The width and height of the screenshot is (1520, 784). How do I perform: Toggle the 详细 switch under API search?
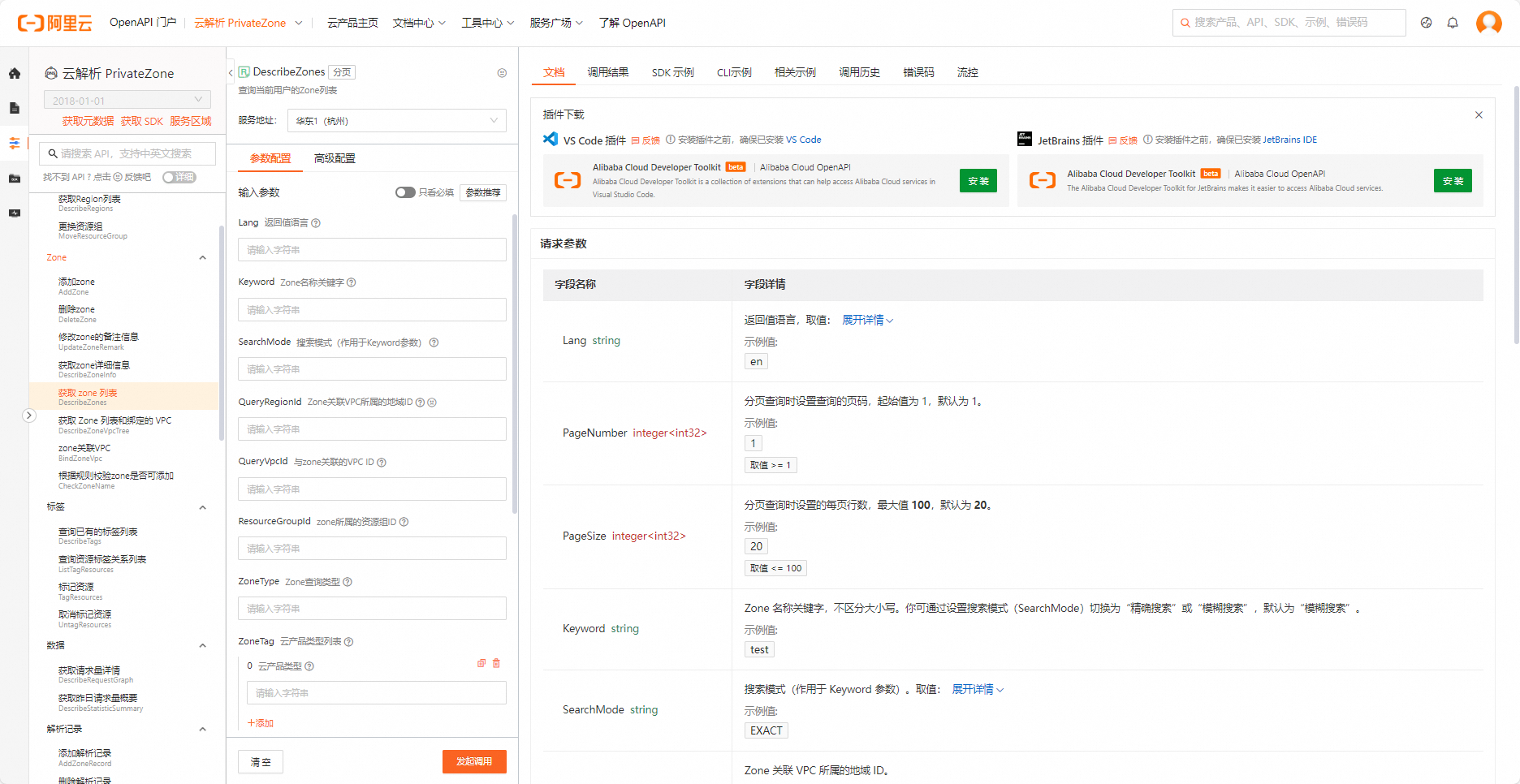179,177
